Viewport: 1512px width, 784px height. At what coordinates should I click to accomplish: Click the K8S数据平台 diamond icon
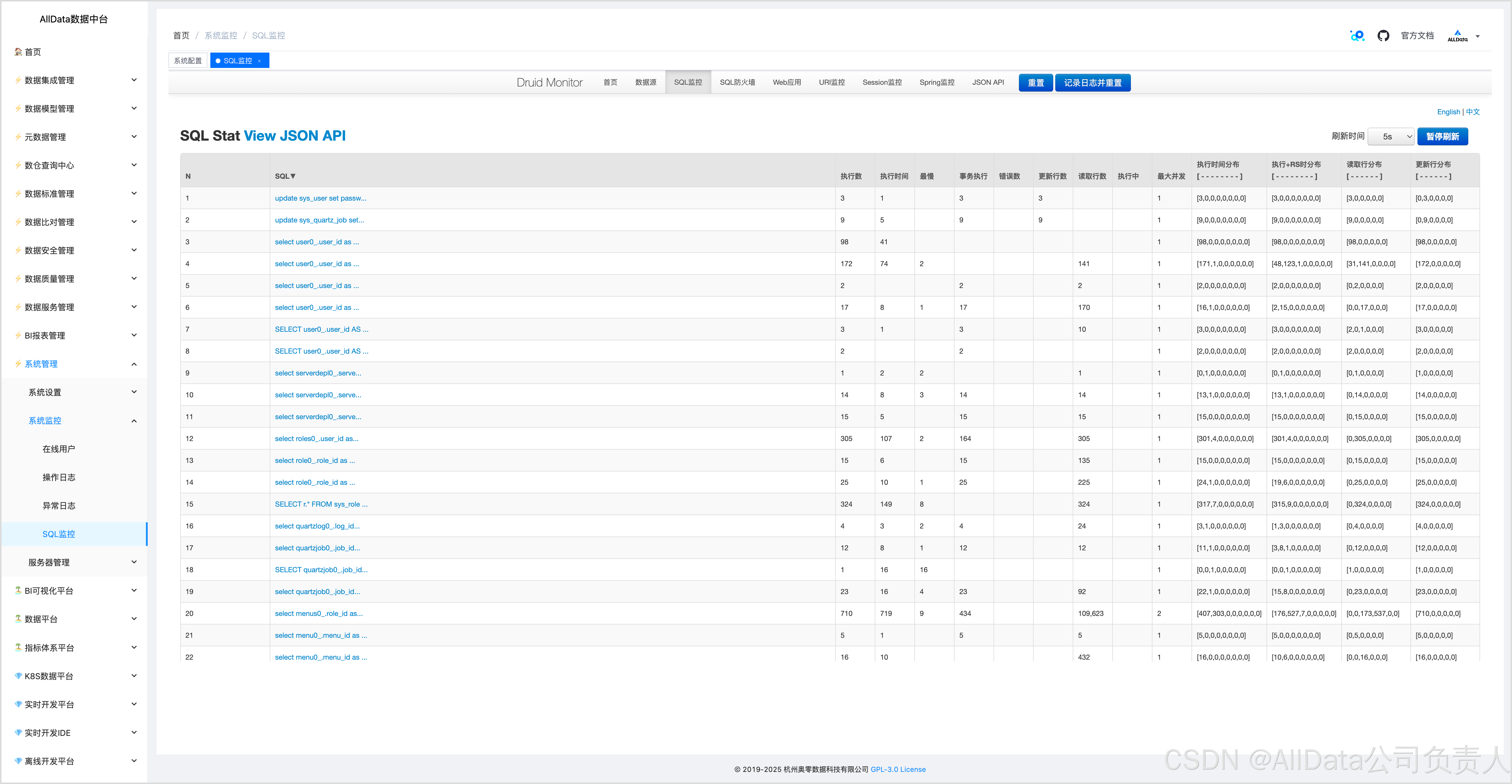pos(18,676)
